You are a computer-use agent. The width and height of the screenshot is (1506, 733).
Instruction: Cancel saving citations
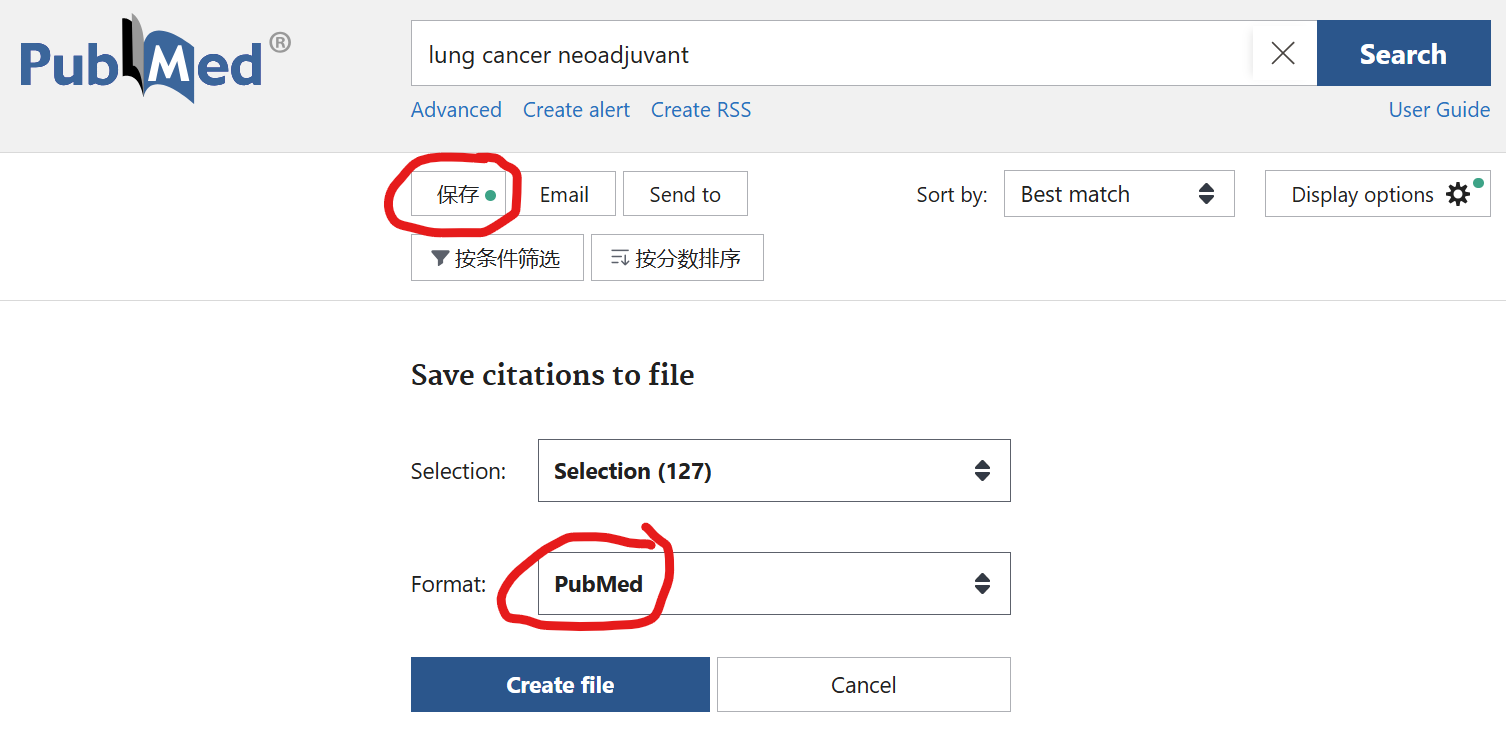[x=863, y=684]
